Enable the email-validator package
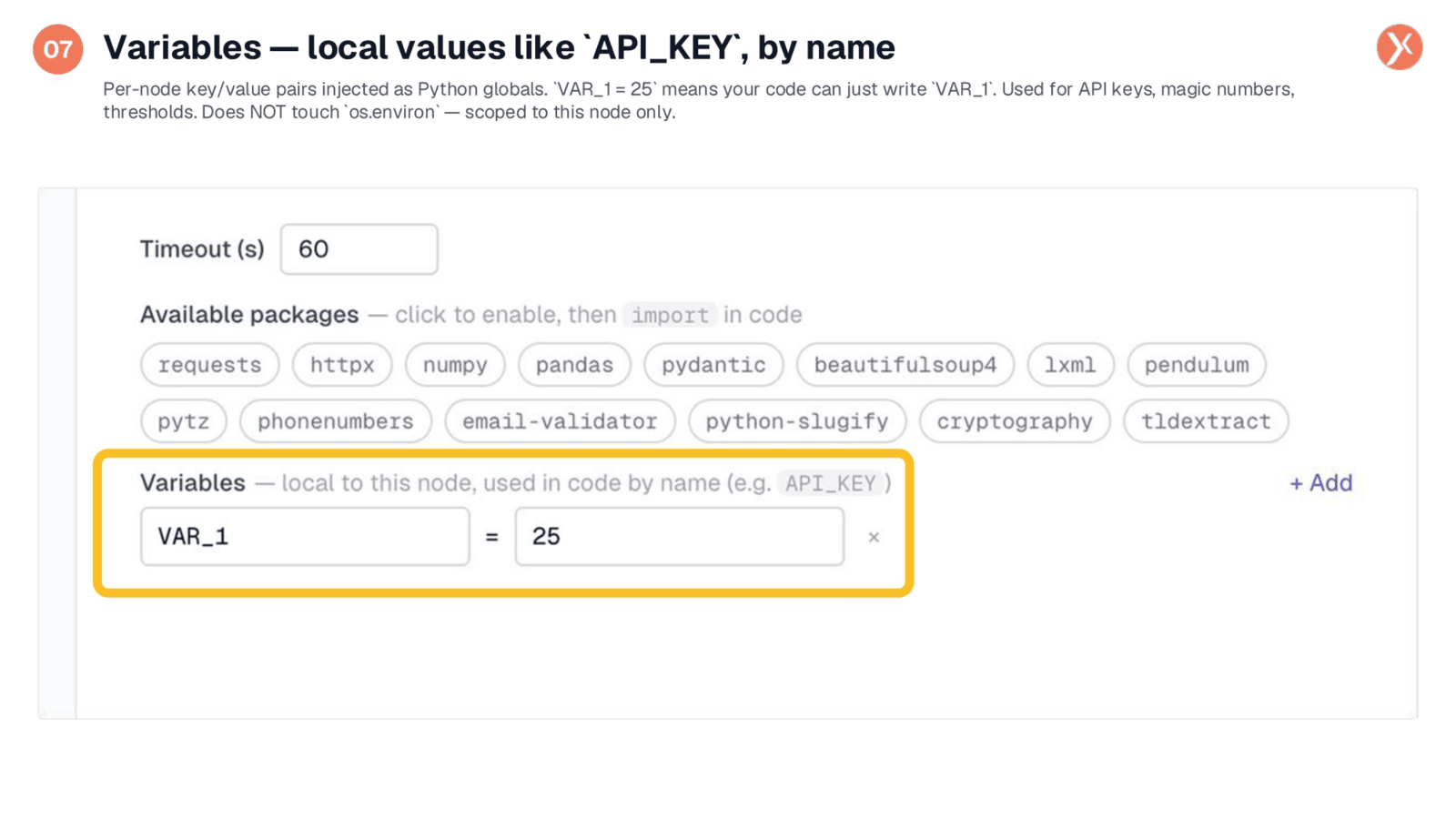This screenshot has height=819, width=1456. tap(560, 421)
